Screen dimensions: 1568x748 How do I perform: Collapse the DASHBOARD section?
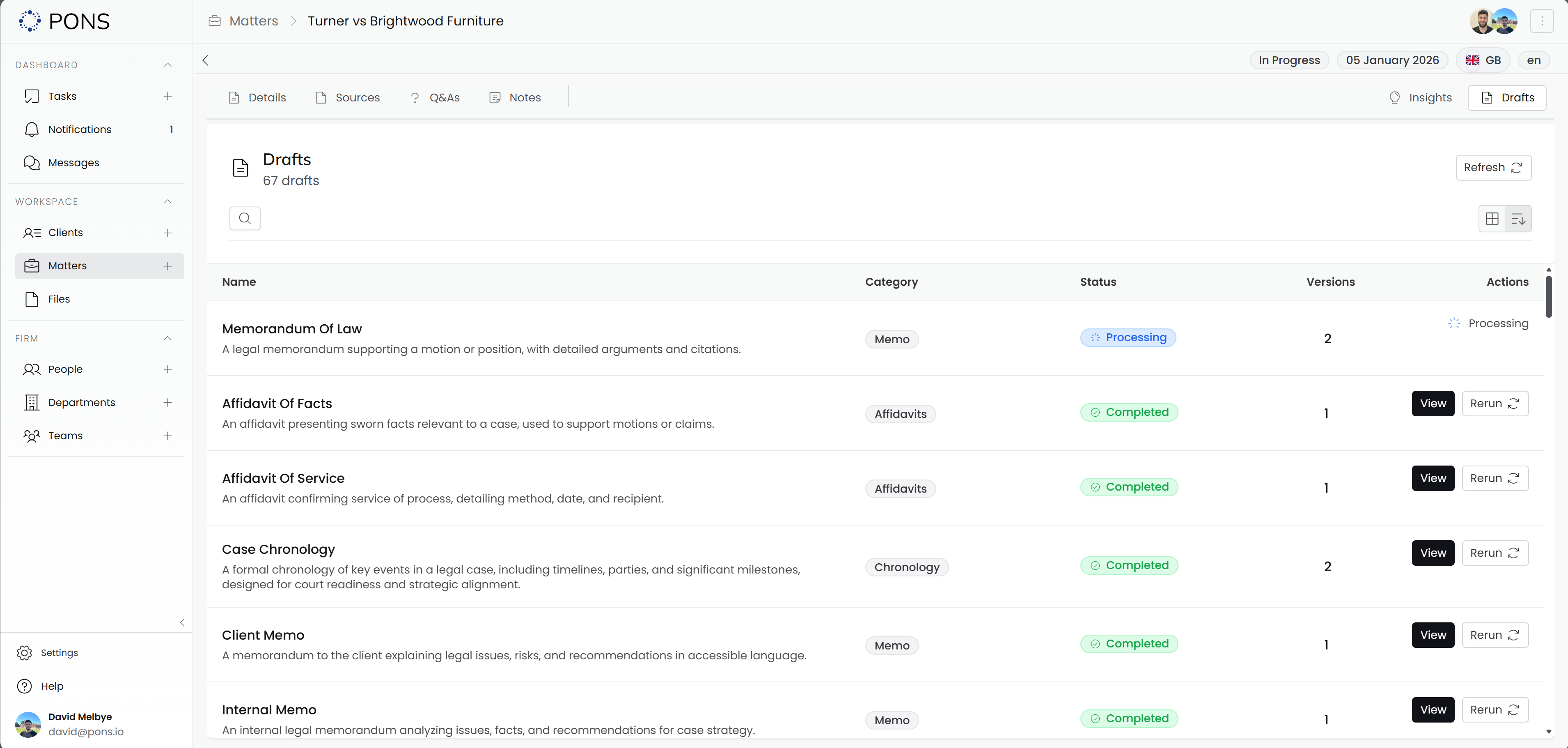click(x=167, y=64)
